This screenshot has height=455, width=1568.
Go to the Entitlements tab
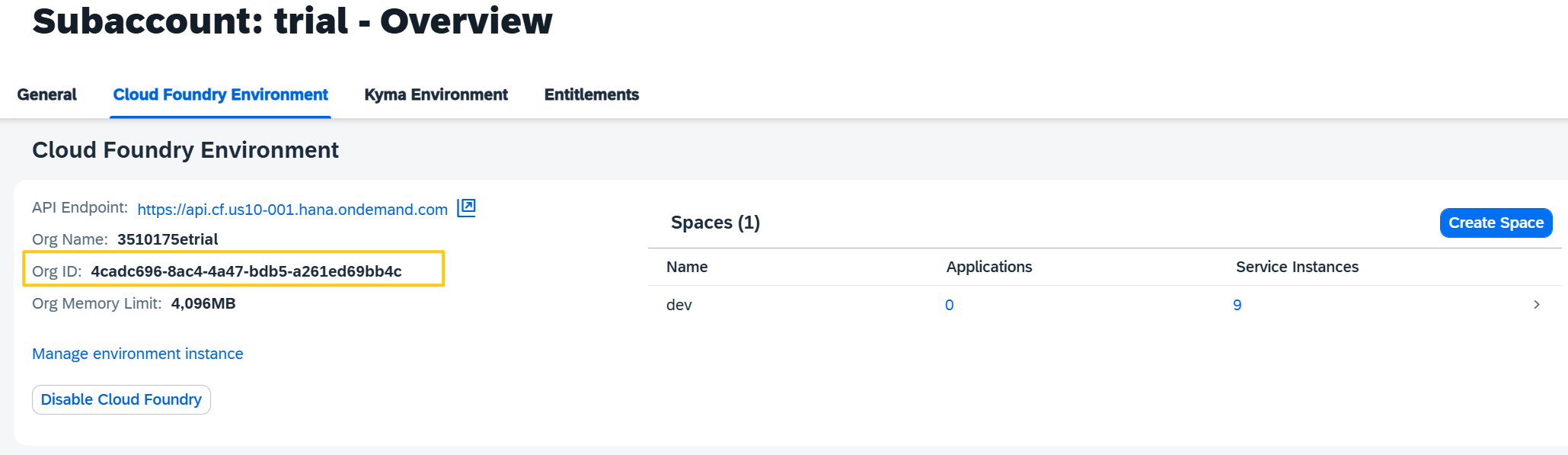592,95
